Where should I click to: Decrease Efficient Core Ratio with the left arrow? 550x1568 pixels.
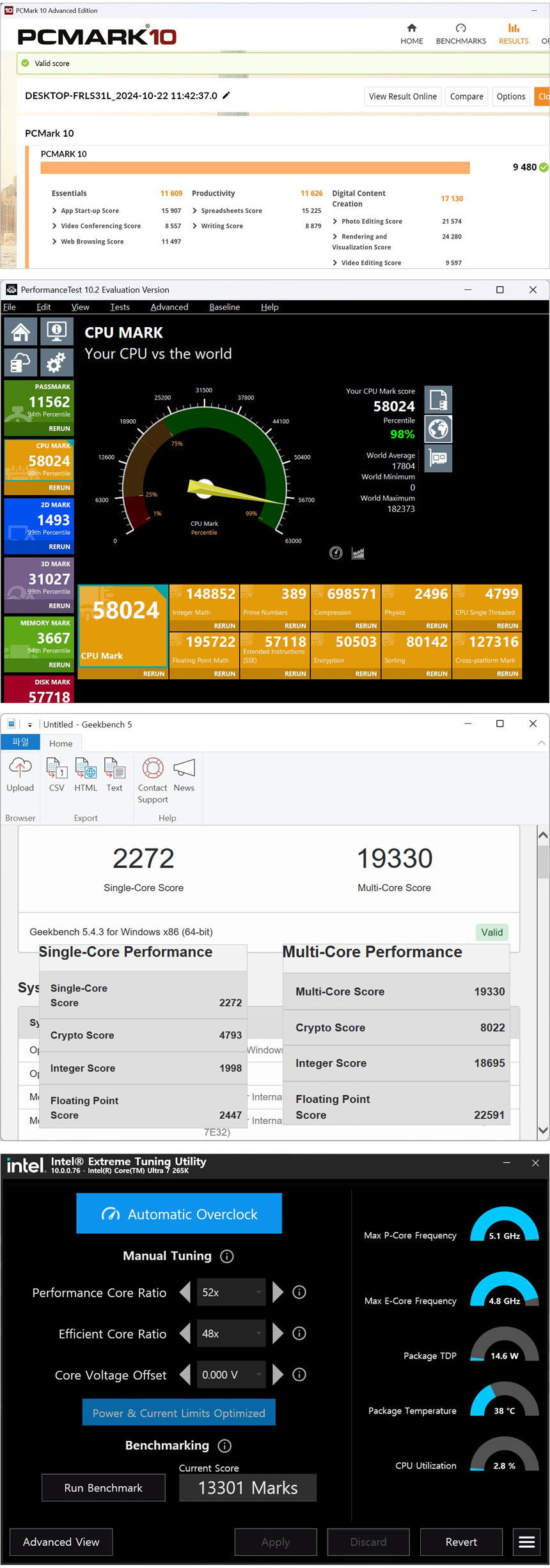coord(185,1334)
